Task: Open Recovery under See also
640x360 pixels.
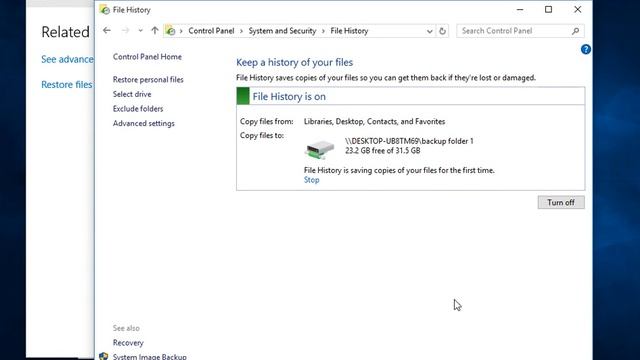Action: click(x=128, y=343)
